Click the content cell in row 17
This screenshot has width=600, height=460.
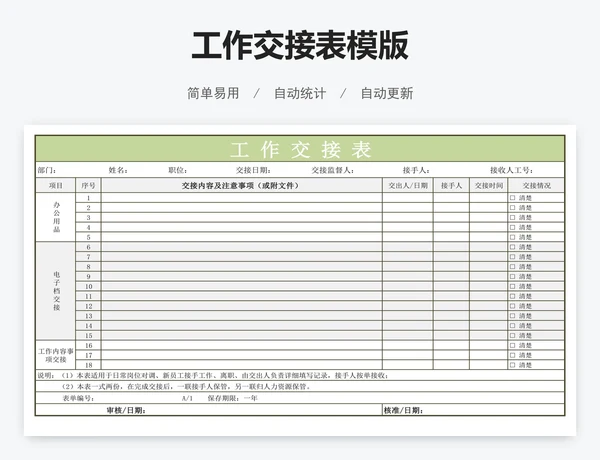tap(241, 355)
